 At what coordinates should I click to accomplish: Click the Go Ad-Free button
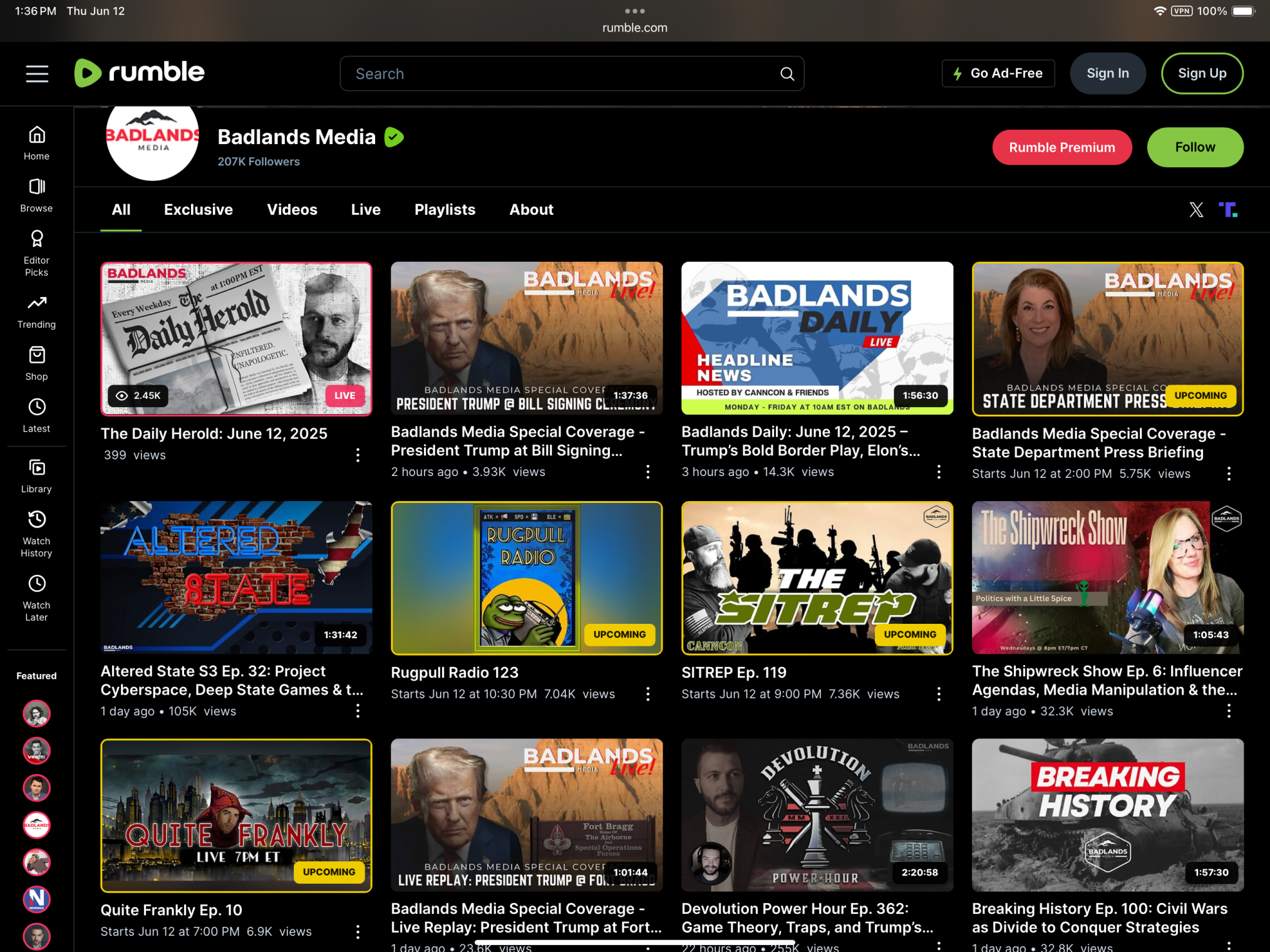tap(998, 74)
